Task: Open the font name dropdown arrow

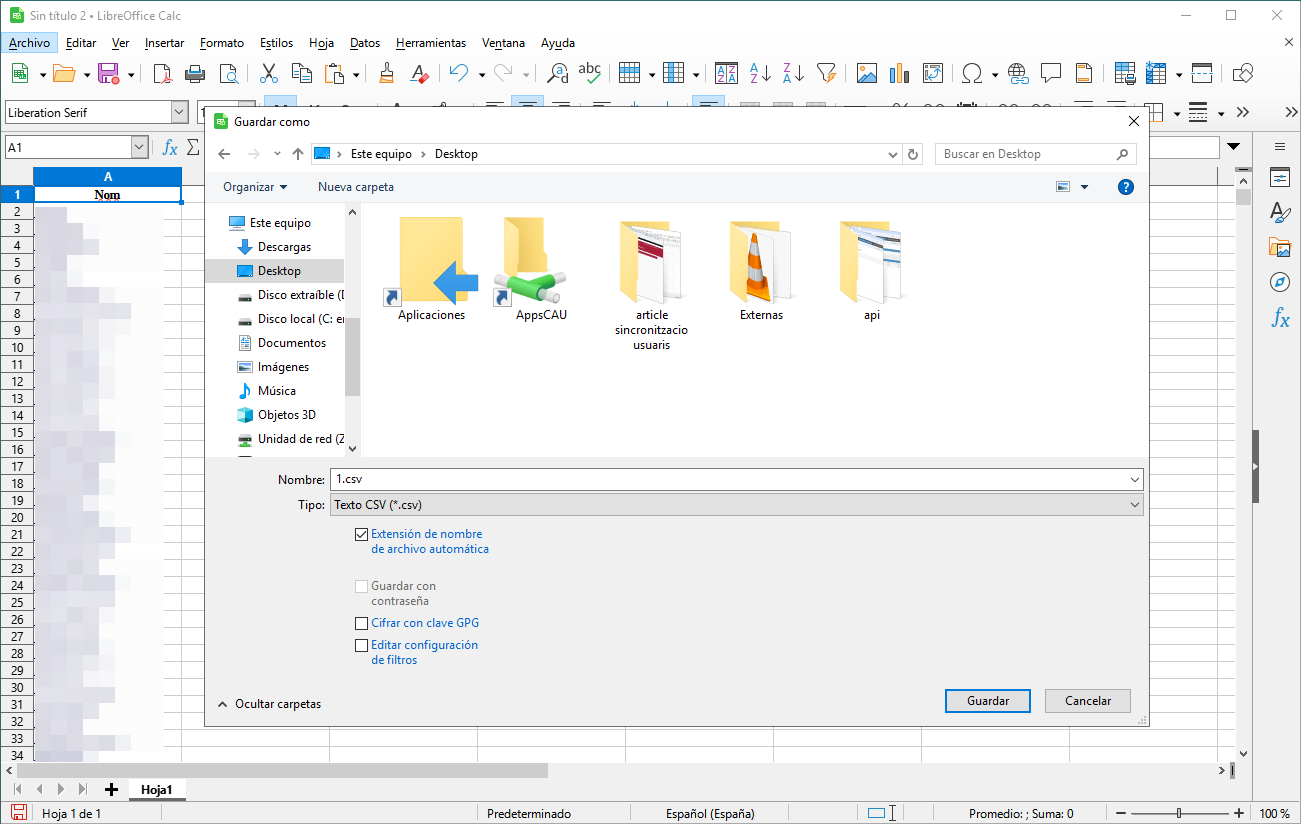Action: 179,113
